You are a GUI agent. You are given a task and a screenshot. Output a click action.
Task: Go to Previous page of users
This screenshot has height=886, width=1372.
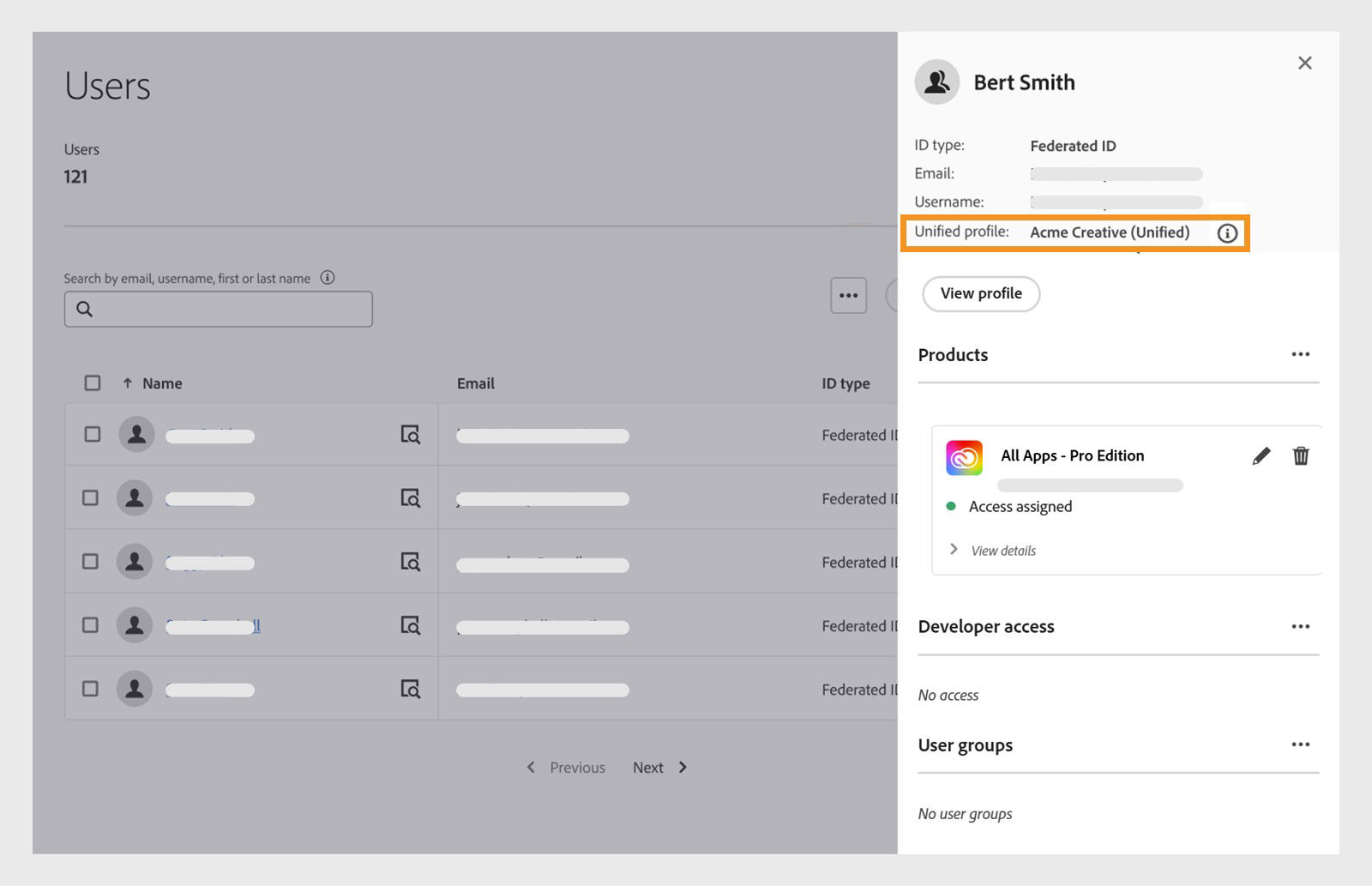(566, 768)
